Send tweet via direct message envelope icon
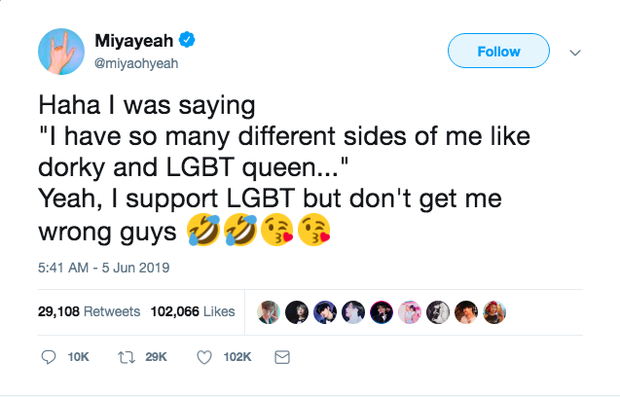The image size is (620, 397). tap(282, 357)
